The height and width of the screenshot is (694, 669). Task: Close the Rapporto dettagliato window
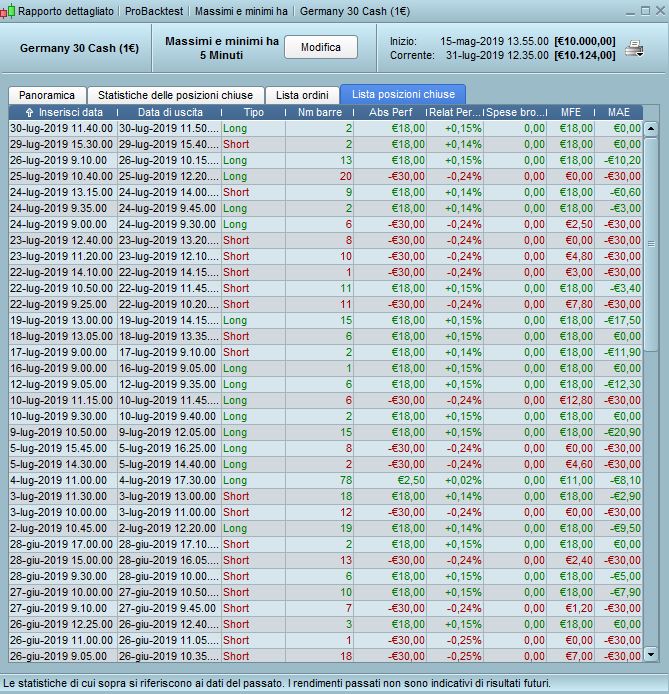(x=661, y=11)
